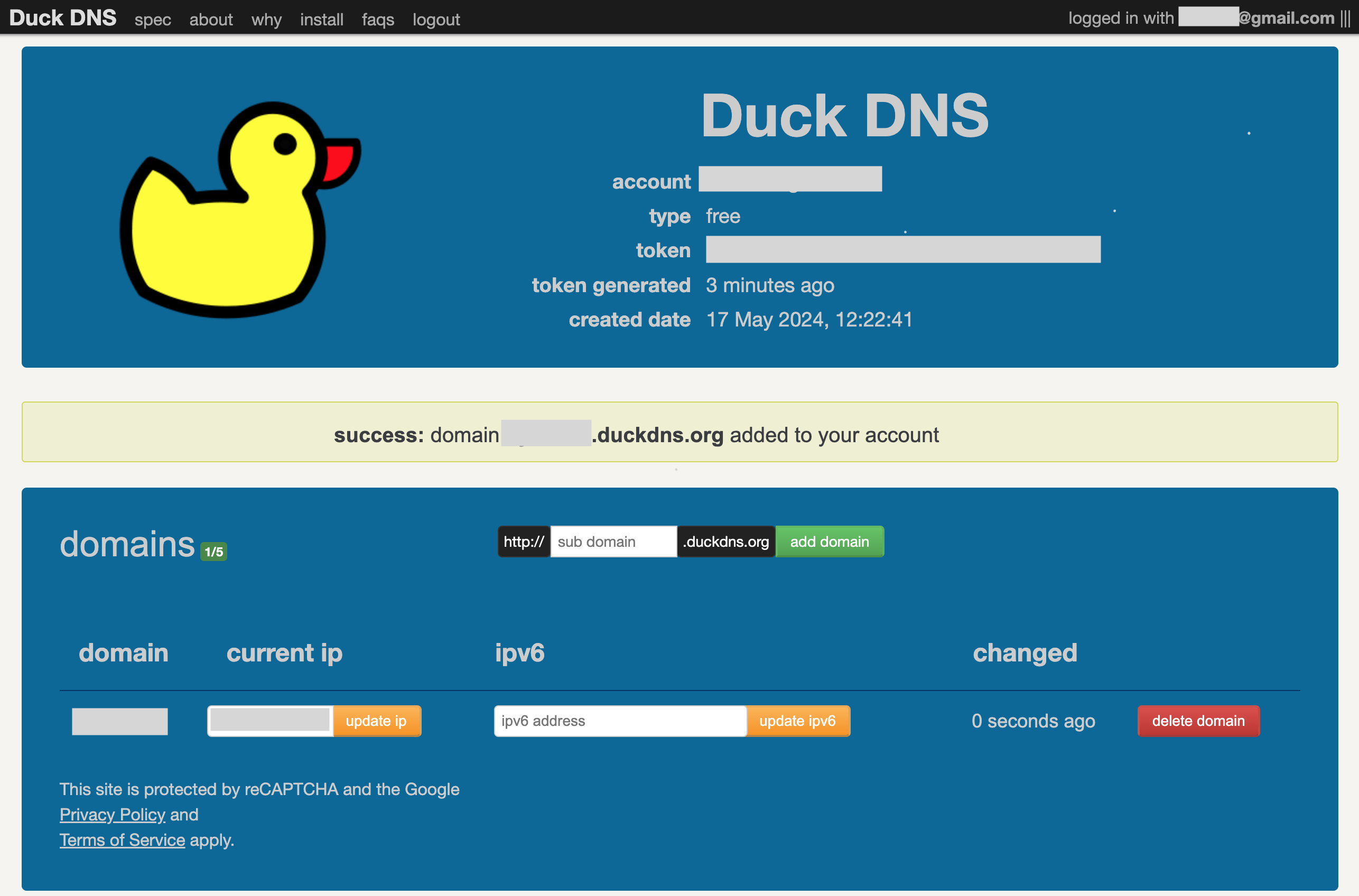The image size is (1359, 896).
Task: Click the triple-bar icon beside the email
Action: pyautogui.click(x=1345, y=18)
